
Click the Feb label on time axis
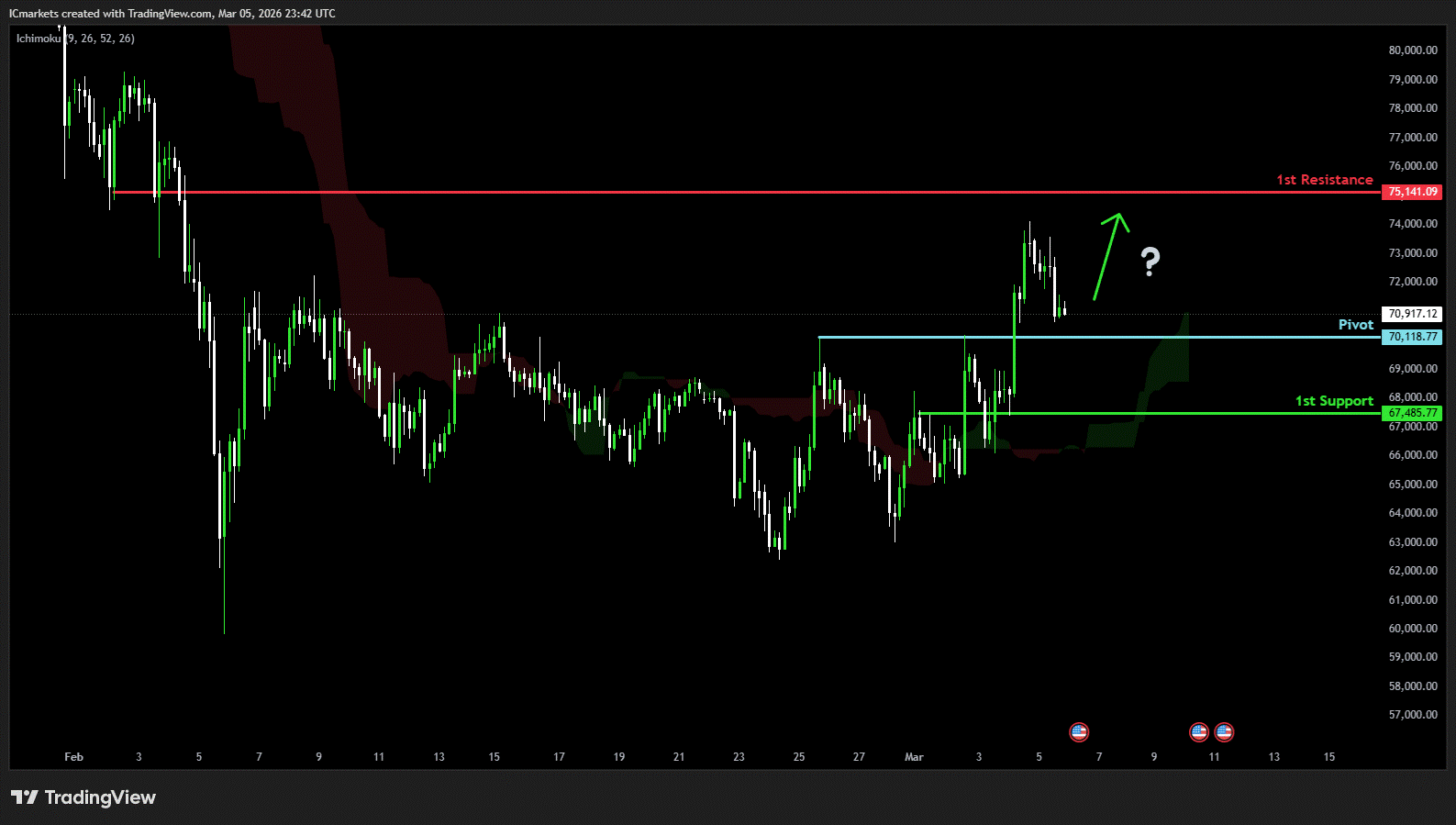(73, 757)
